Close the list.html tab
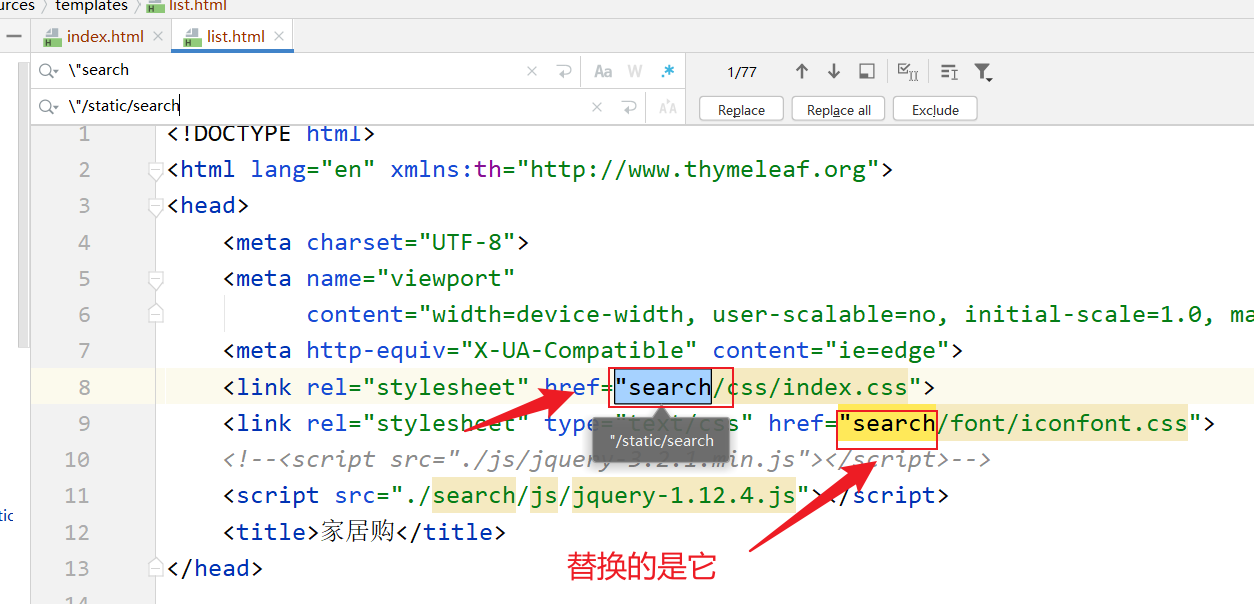The image size is (1254, 604). tap(280, 37)
